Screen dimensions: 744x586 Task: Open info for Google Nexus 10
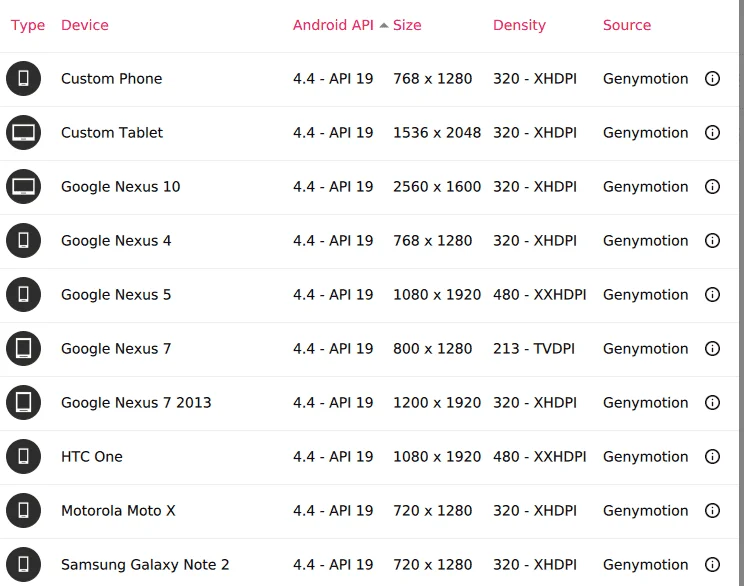[x=712, y=186]
